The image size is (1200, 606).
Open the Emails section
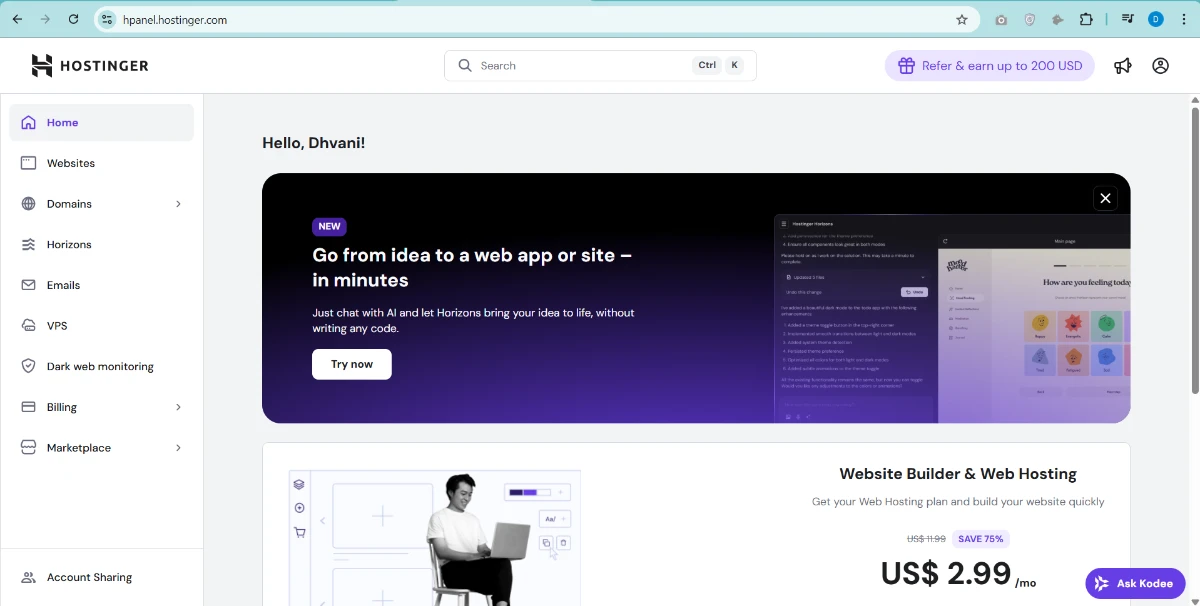coord(101,285)
